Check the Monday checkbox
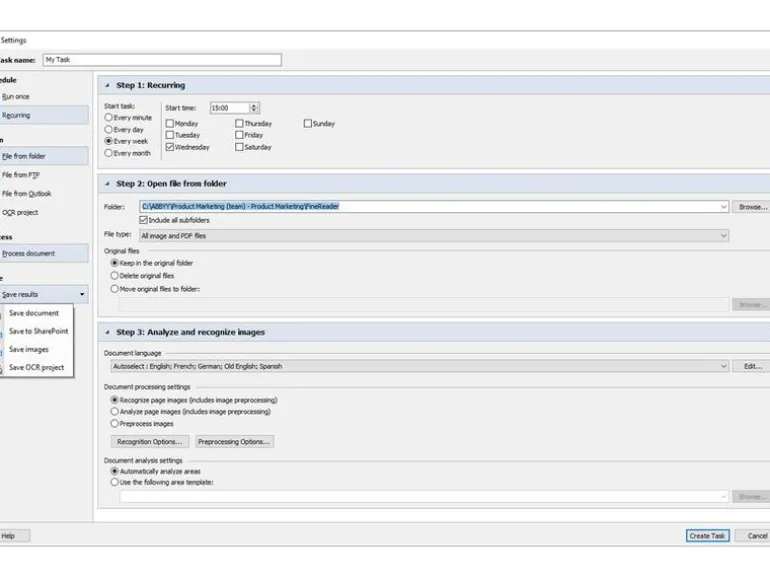The image size is (770, 578). 170,123
